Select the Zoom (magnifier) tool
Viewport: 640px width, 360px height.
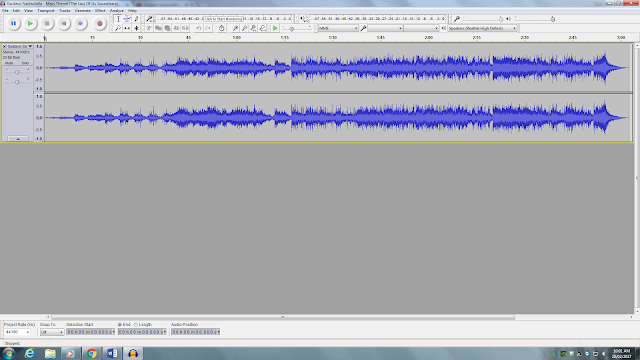(x=118, y=28)
